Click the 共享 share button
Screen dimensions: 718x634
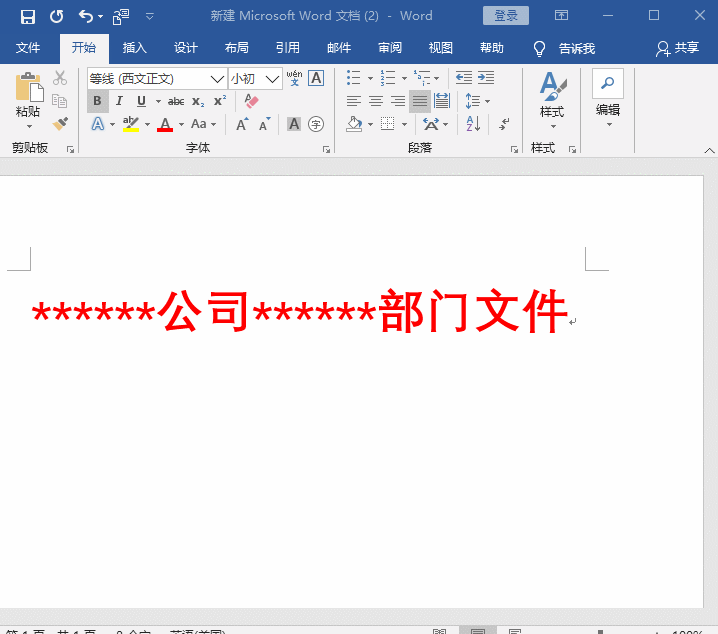tap(677, 48)
